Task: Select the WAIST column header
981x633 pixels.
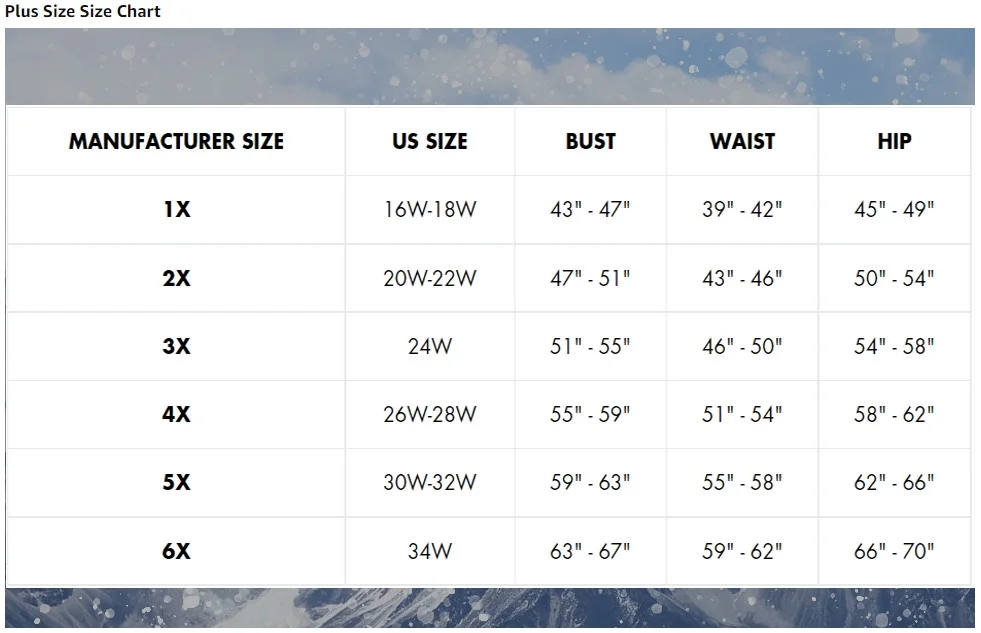Action: click(742, 142)
